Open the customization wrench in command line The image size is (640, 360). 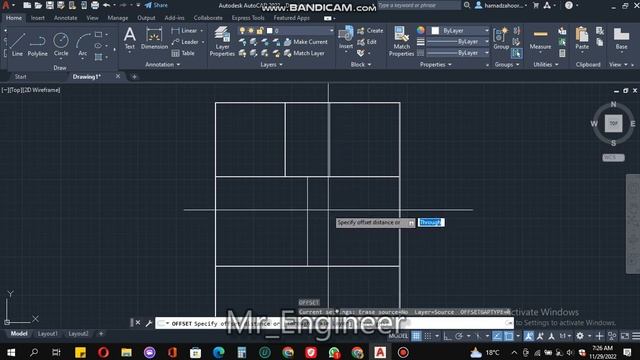click(149, 323)
